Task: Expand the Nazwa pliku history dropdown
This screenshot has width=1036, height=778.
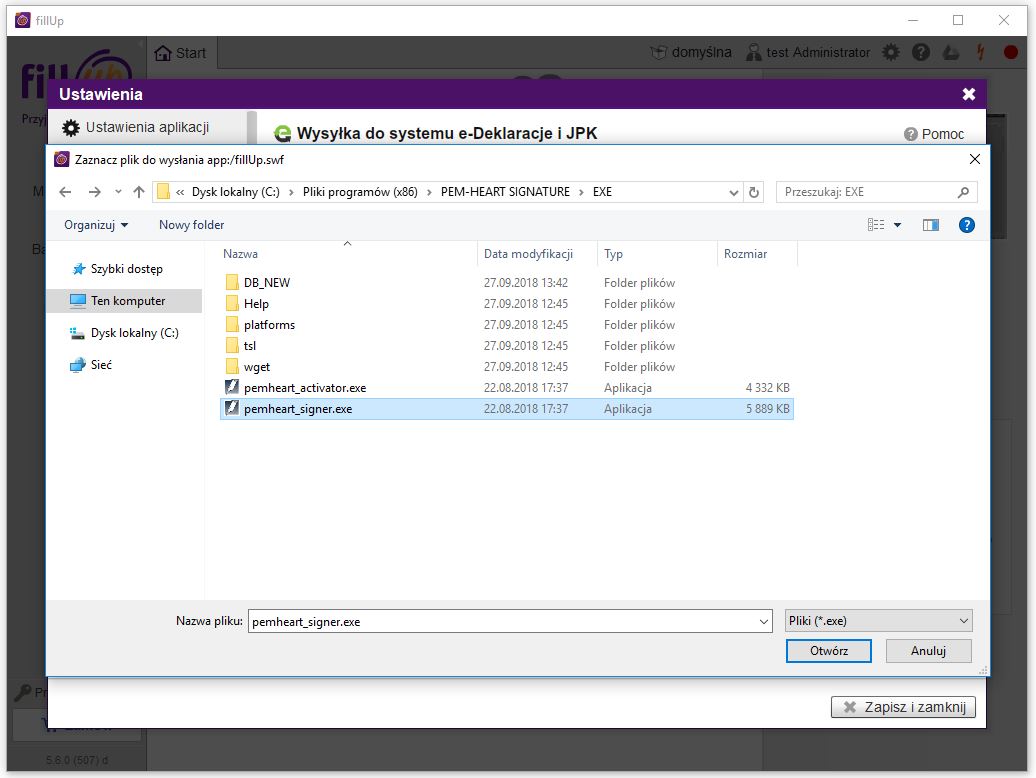Action: pos(764,621)
